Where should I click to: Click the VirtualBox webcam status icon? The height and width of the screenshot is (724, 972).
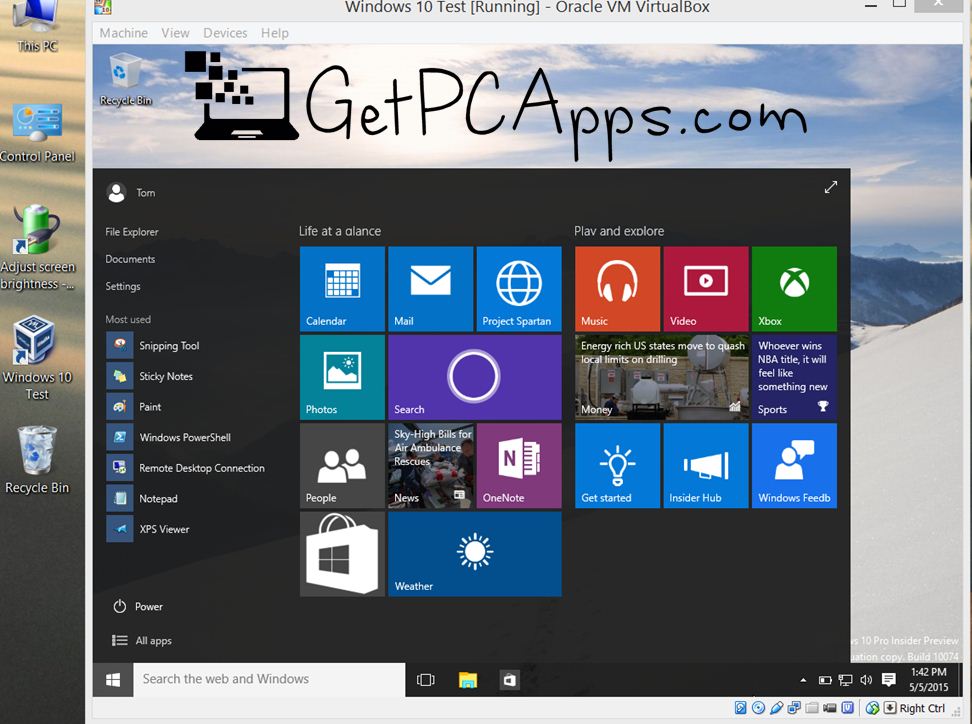(x=829, y=708)
